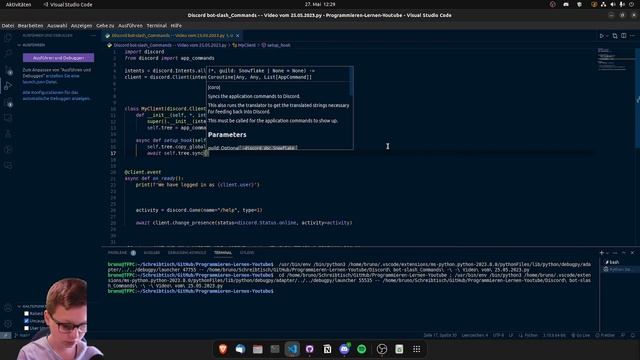
Task: Click the split editor right icon
Action: point(624,36)
